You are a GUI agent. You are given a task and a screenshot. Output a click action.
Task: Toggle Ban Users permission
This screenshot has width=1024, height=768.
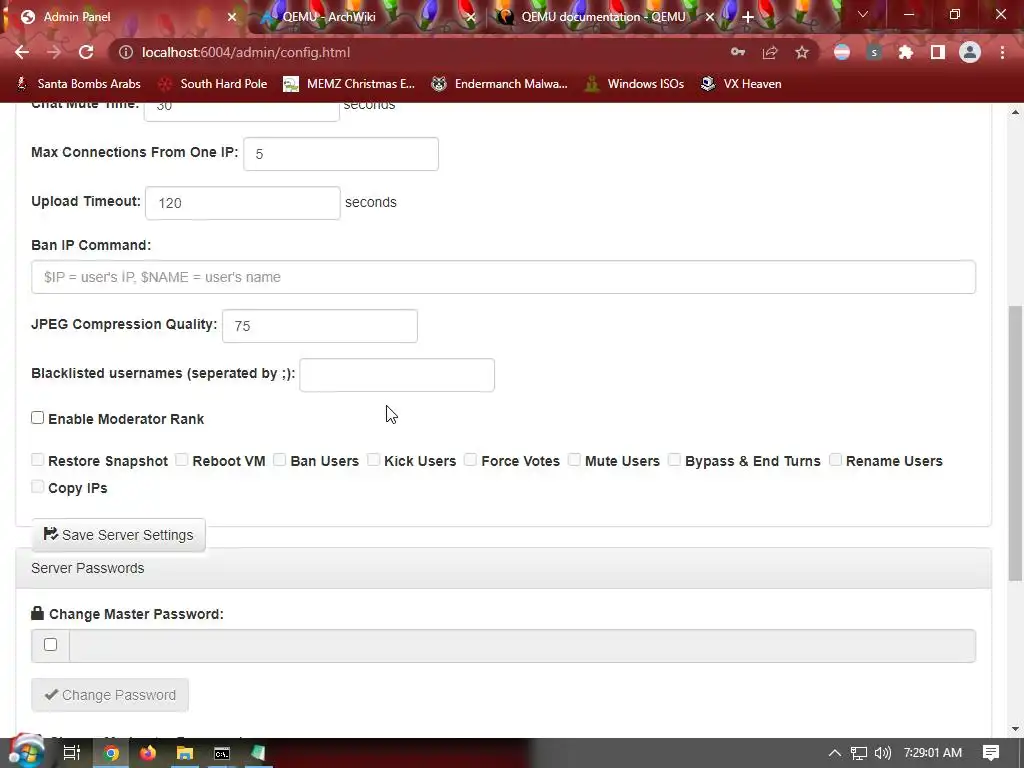click(x=280, y=460)
